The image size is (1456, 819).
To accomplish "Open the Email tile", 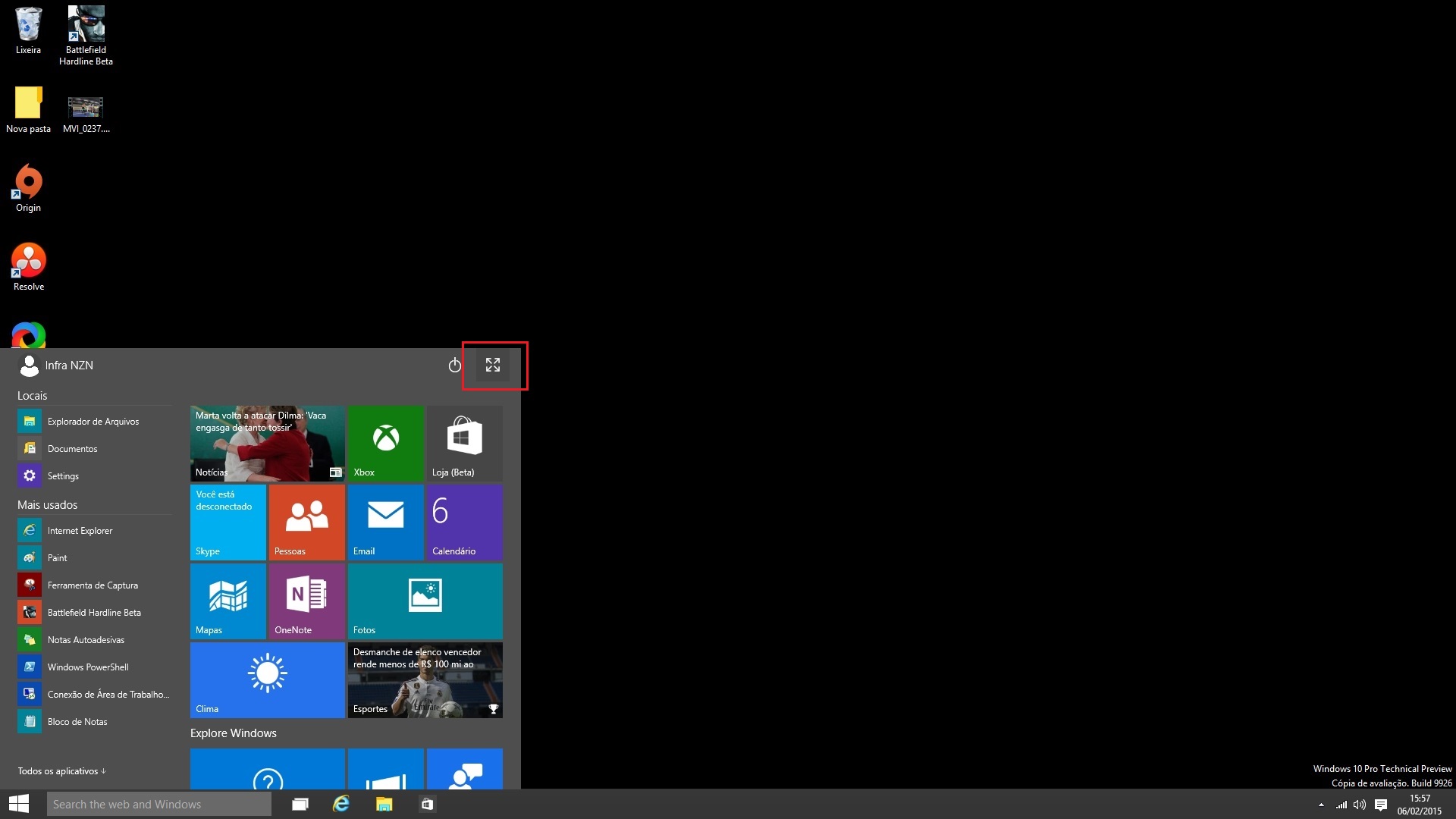I will (x=385, y=522).
